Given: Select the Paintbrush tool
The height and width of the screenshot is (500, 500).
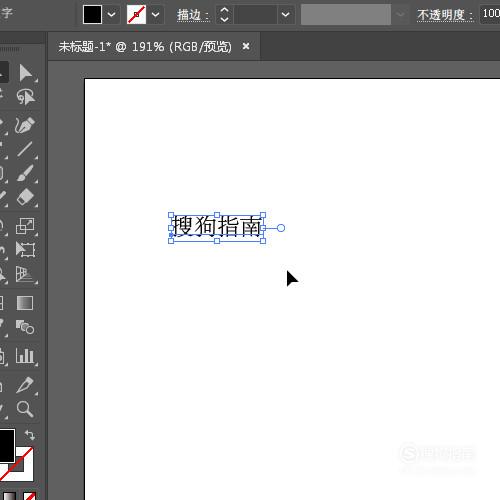Looking at the screenshot, I should [x=25, y=173].
